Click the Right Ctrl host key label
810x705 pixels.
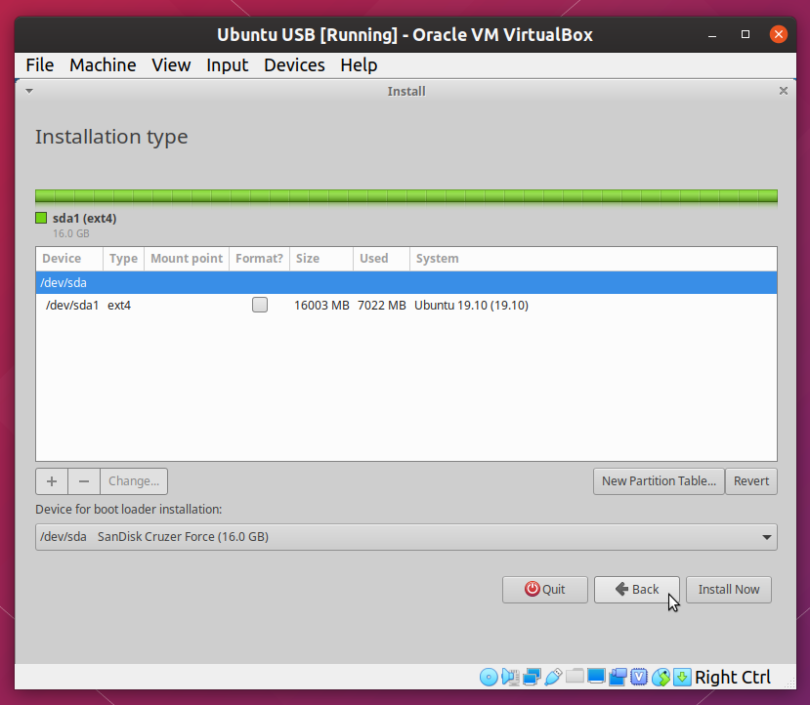coord(733,677)
